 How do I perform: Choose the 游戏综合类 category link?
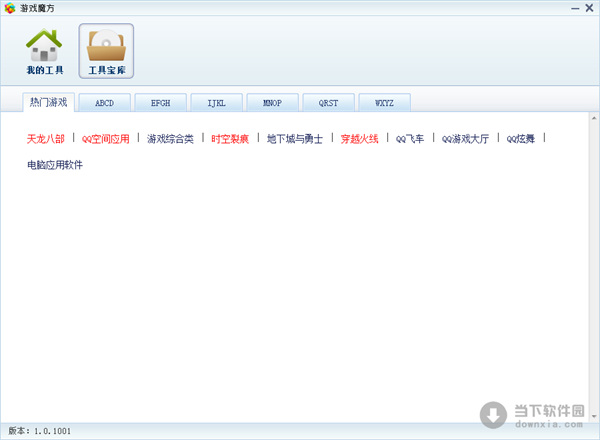170,139
